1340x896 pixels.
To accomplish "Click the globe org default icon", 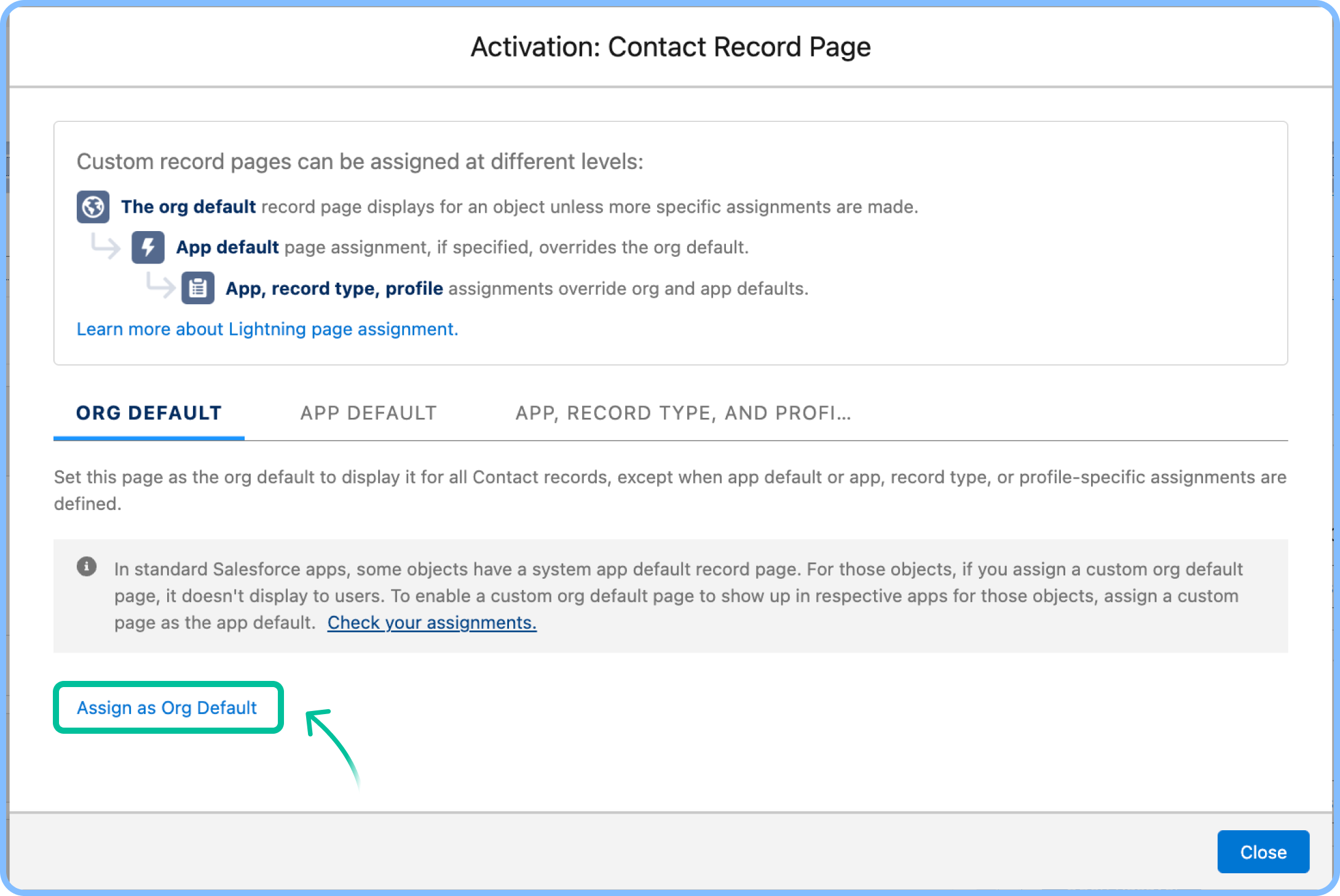I will click(x=93, y=207).
